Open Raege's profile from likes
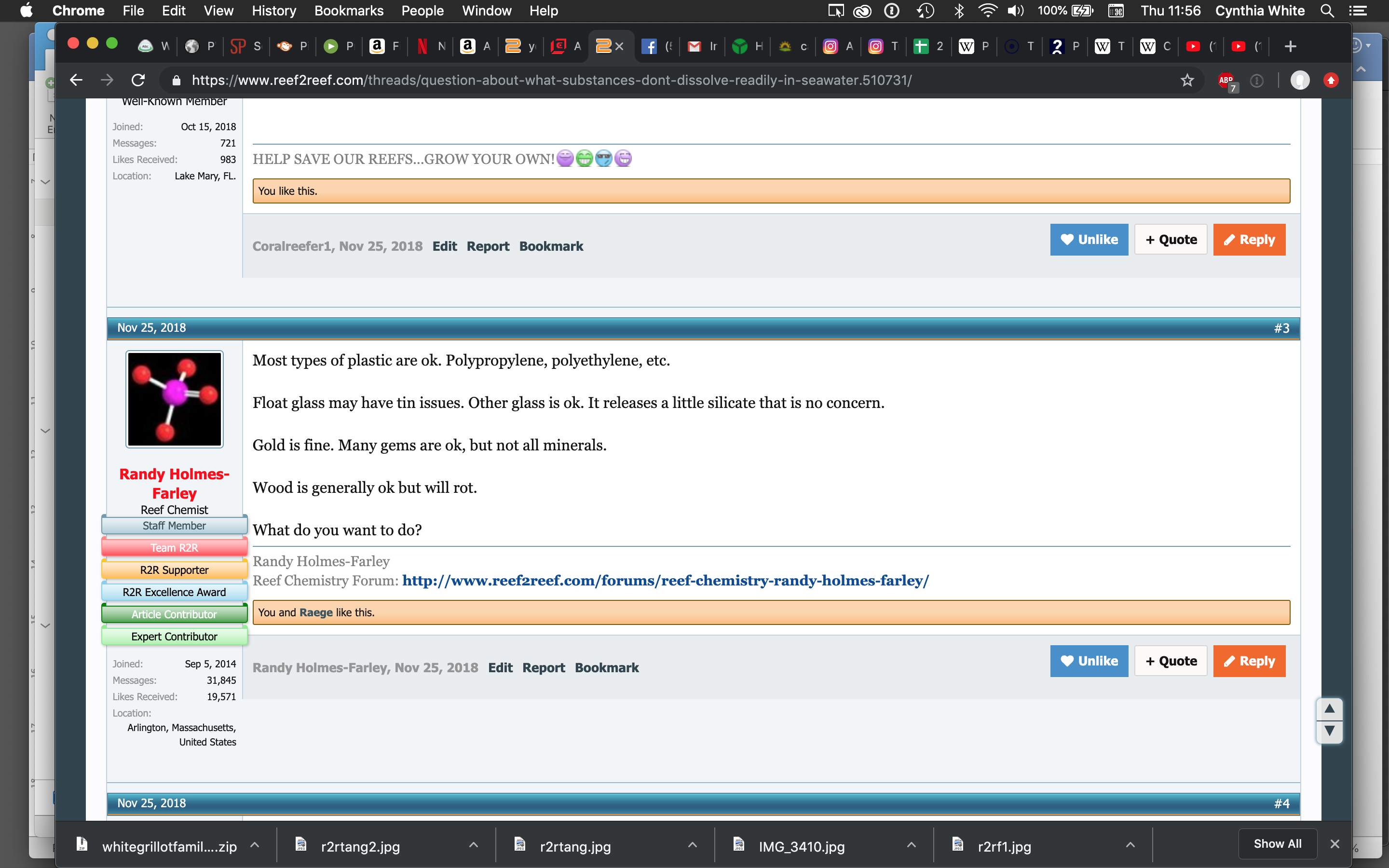Image resolution: width=1389 pixels, height=868 pixels. (316, 612)
